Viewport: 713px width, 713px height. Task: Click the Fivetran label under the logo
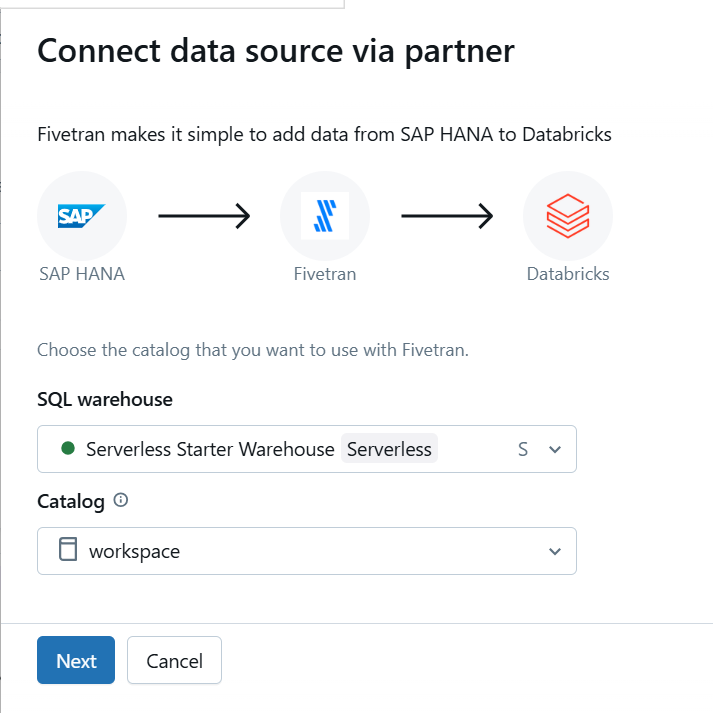point(325,274)
